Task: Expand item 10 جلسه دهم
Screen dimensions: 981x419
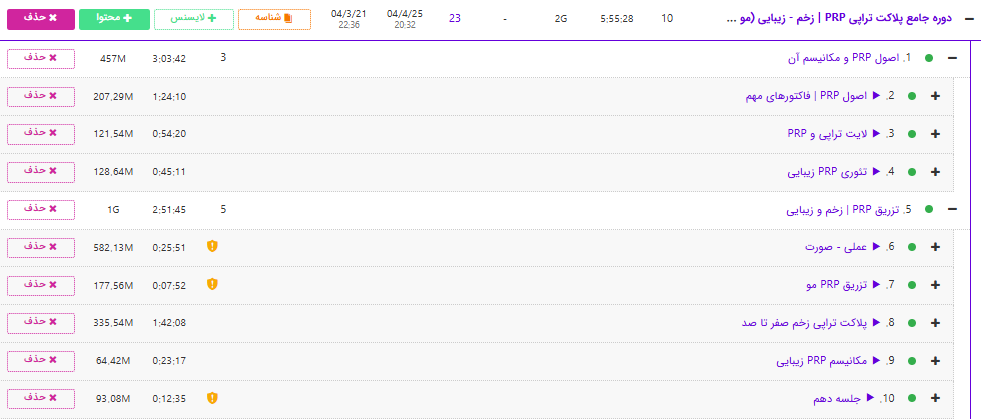Action: [x=936, y=398]
